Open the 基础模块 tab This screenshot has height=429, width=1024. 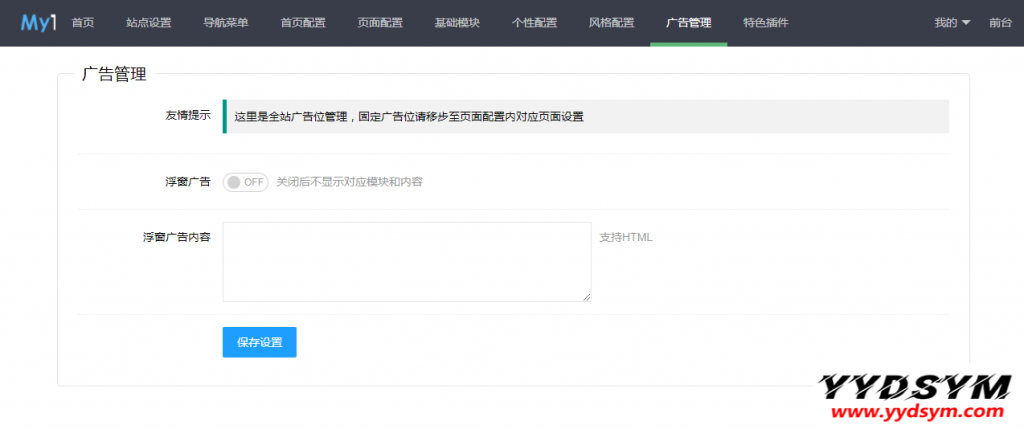(457, 23)
